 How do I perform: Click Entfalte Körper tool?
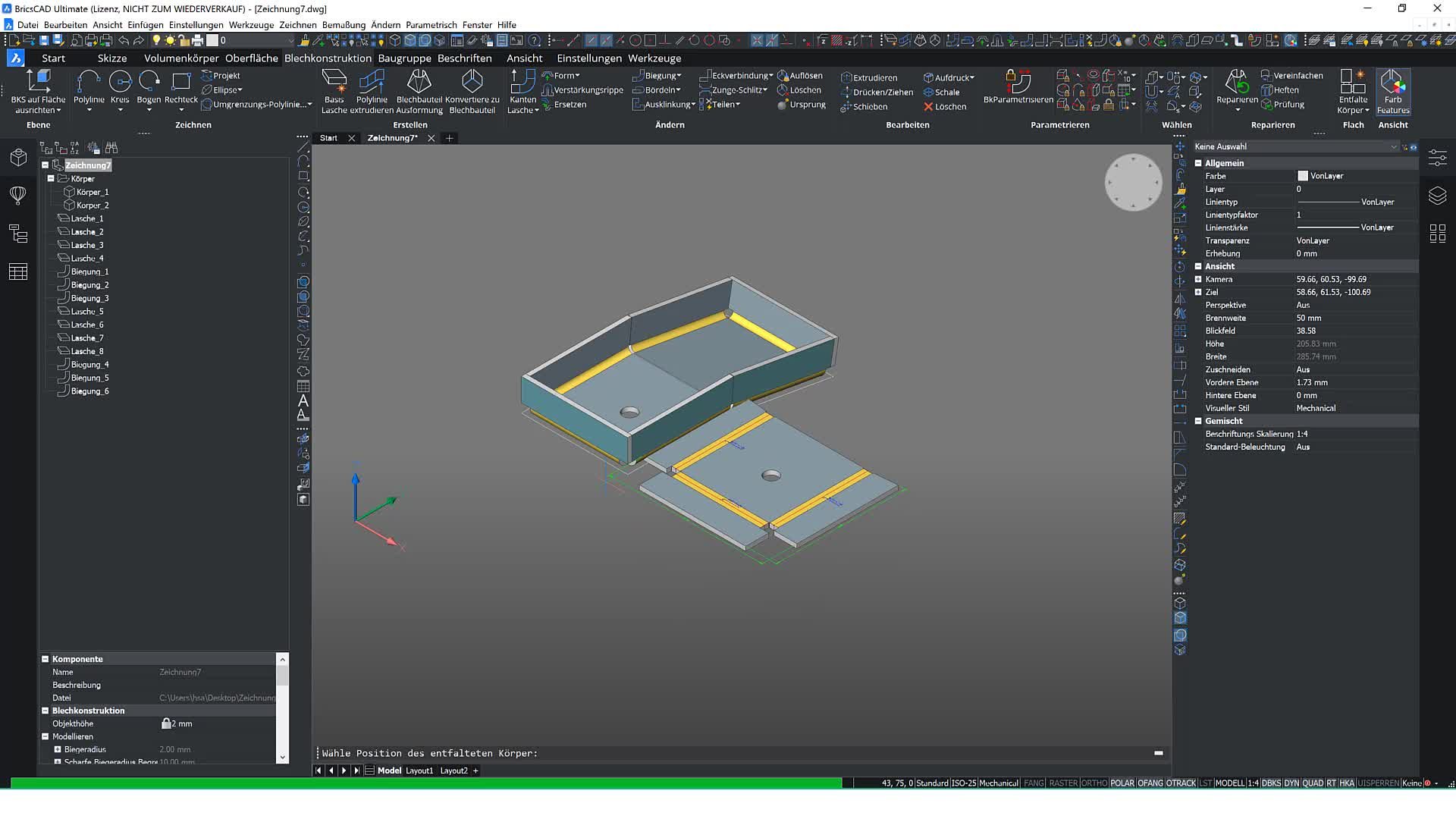click(1353, 91)
